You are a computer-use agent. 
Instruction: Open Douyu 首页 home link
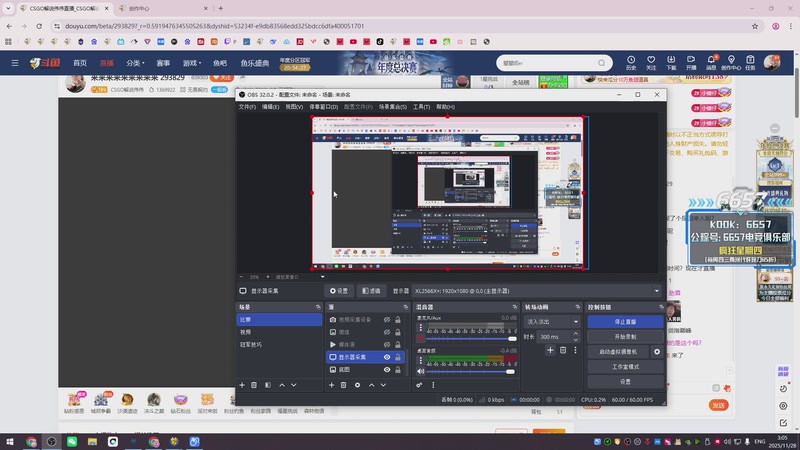(x=80, y=63)
